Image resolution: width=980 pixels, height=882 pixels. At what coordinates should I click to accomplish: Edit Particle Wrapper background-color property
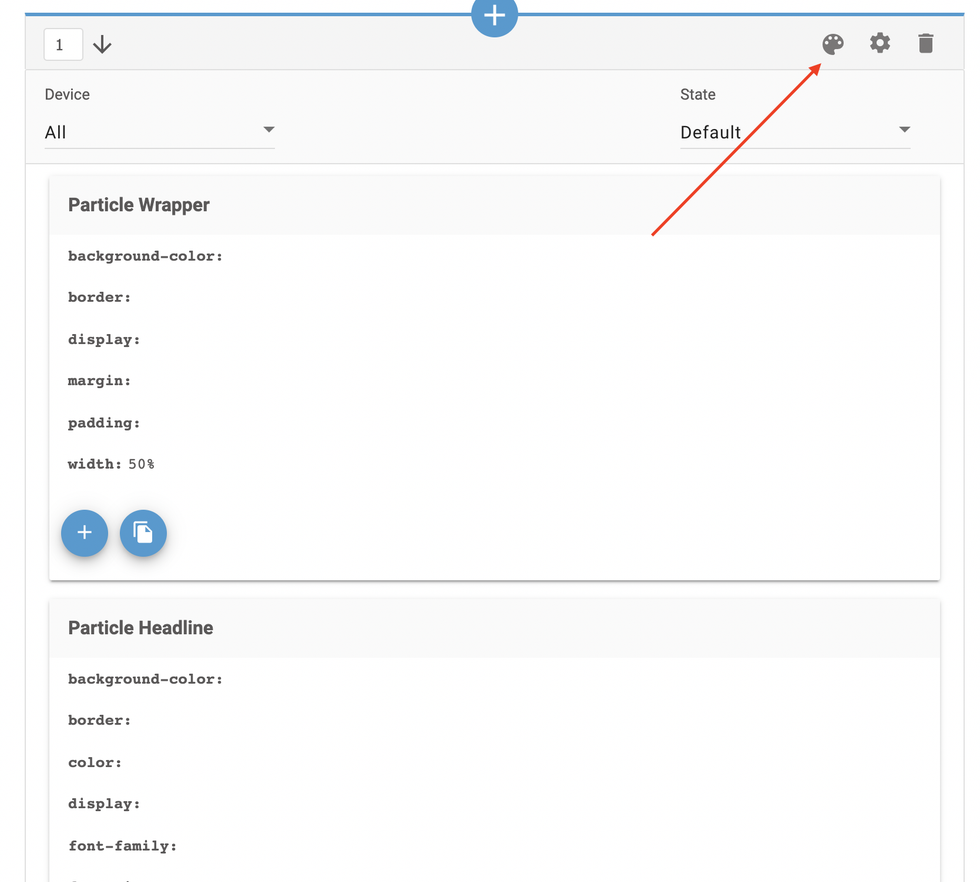[145, 256]
